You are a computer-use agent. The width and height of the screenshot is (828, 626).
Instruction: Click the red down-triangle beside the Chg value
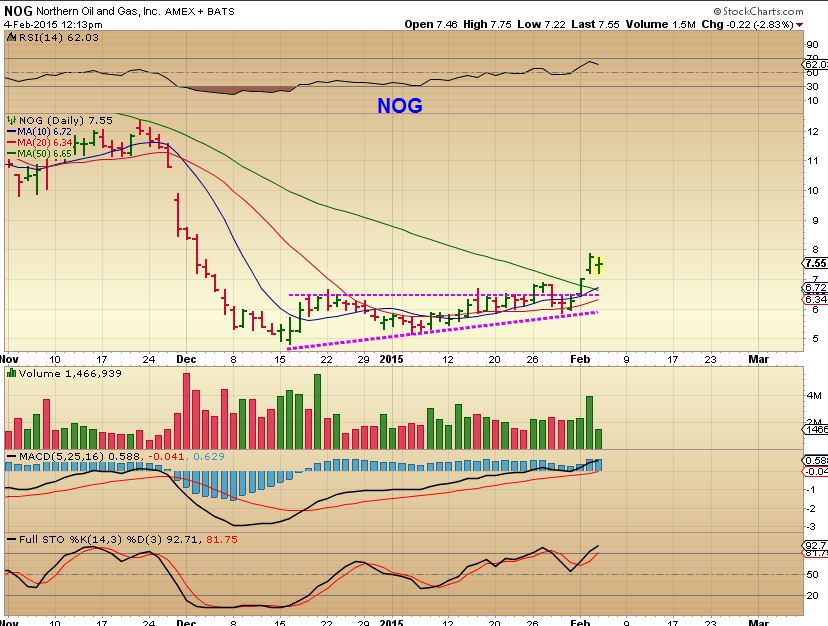tap(799, 25)
